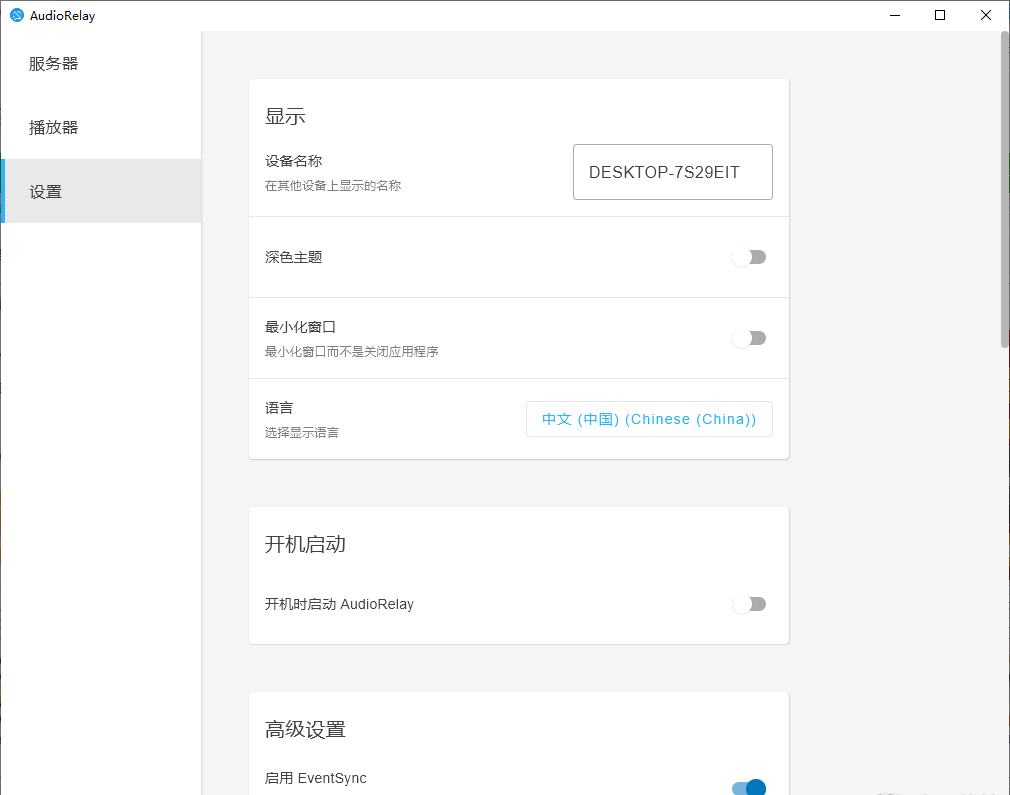Minimize the AudioRelay window
1010x795 pixels.
click(x=895, y=15)
